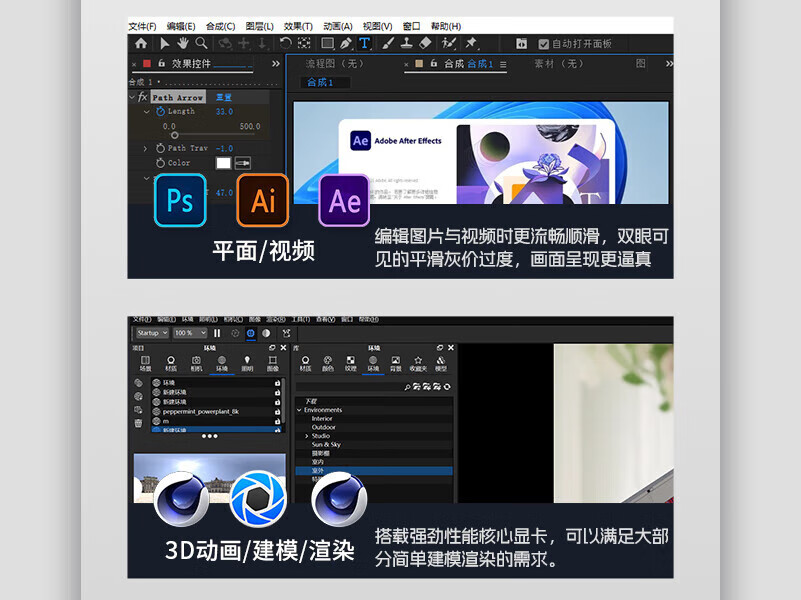The width and height of the screenshot is (801, 600).
Task: Toggle the 自动打开面板 checkbox
Action: click(544, 44)
